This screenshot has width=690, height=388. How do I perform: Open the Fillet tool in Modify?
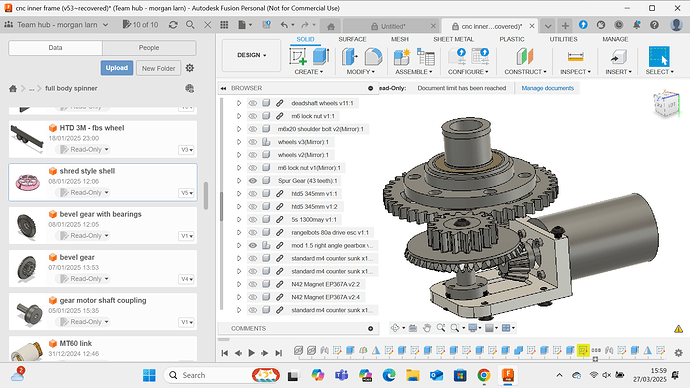(x=373, y=57)
